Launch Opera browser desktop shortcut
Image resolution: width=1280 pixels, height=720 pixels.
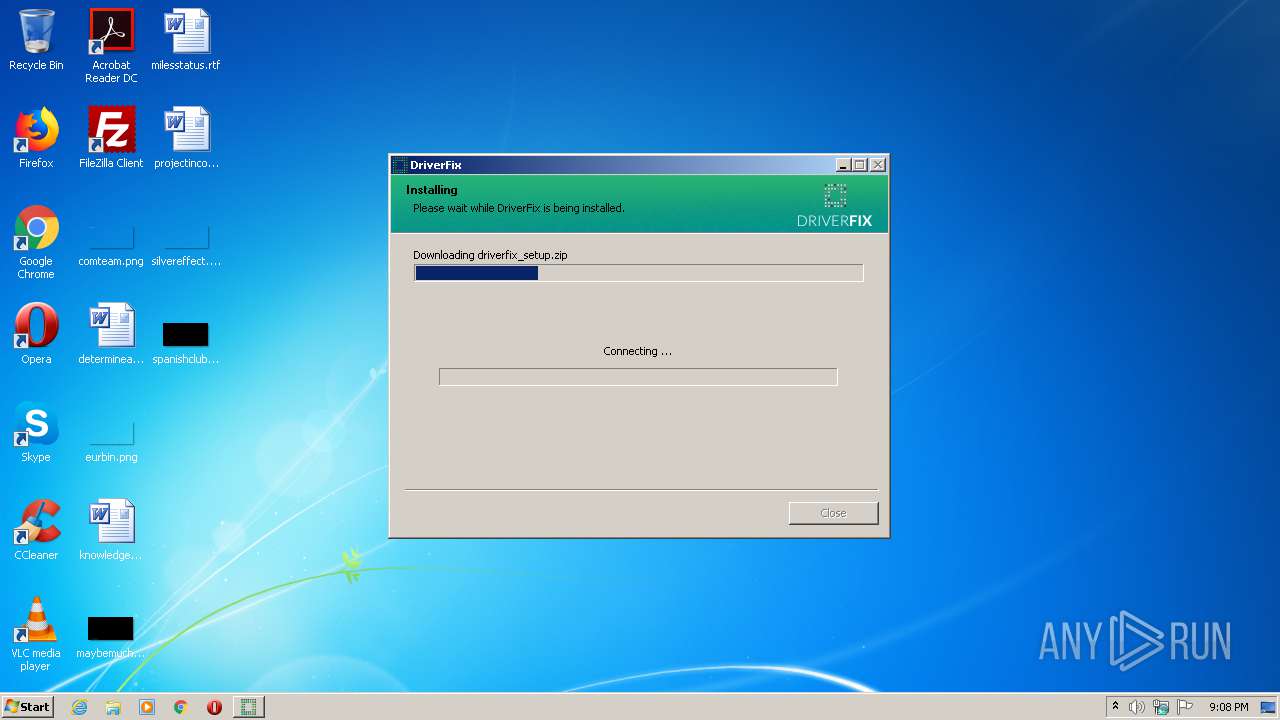pyautogui.click(x=36, y=334)
